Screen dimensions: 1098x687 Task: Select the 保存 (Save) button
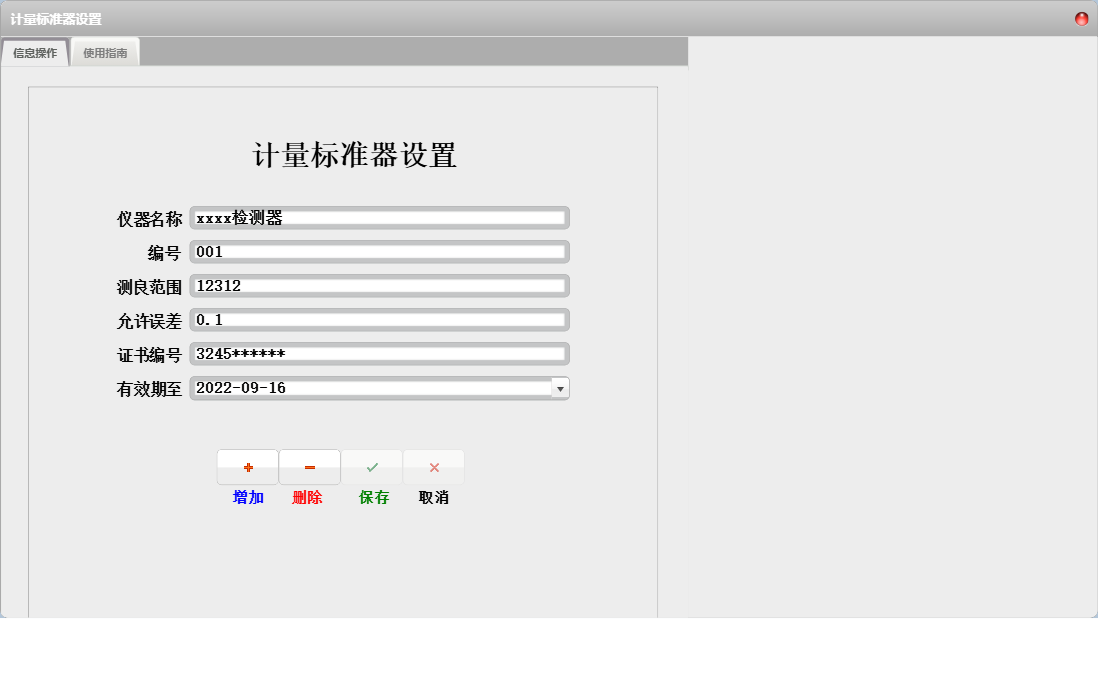pos(372,497)
